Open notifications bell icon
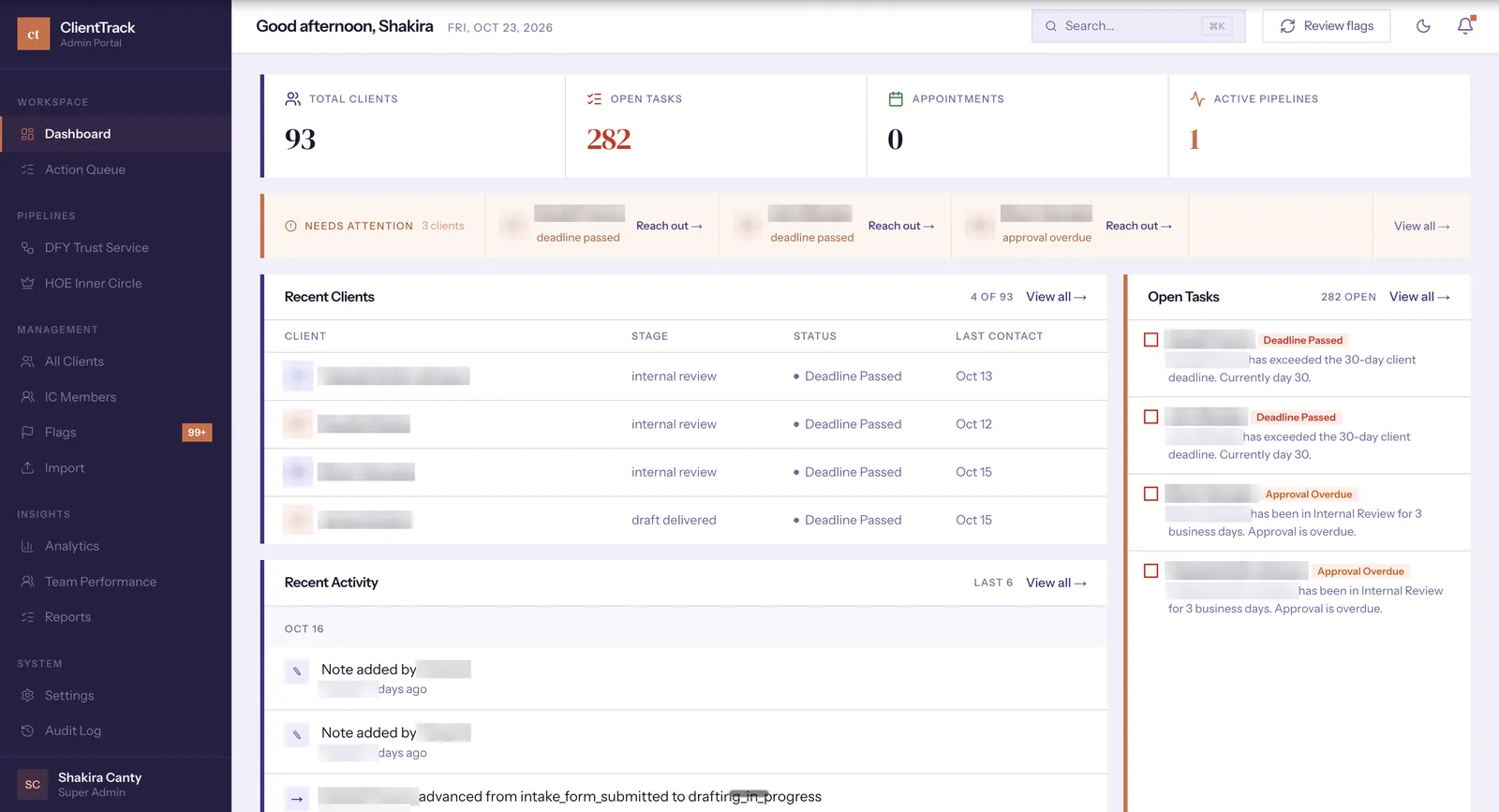1499x812 pixels. [1465, 26]
